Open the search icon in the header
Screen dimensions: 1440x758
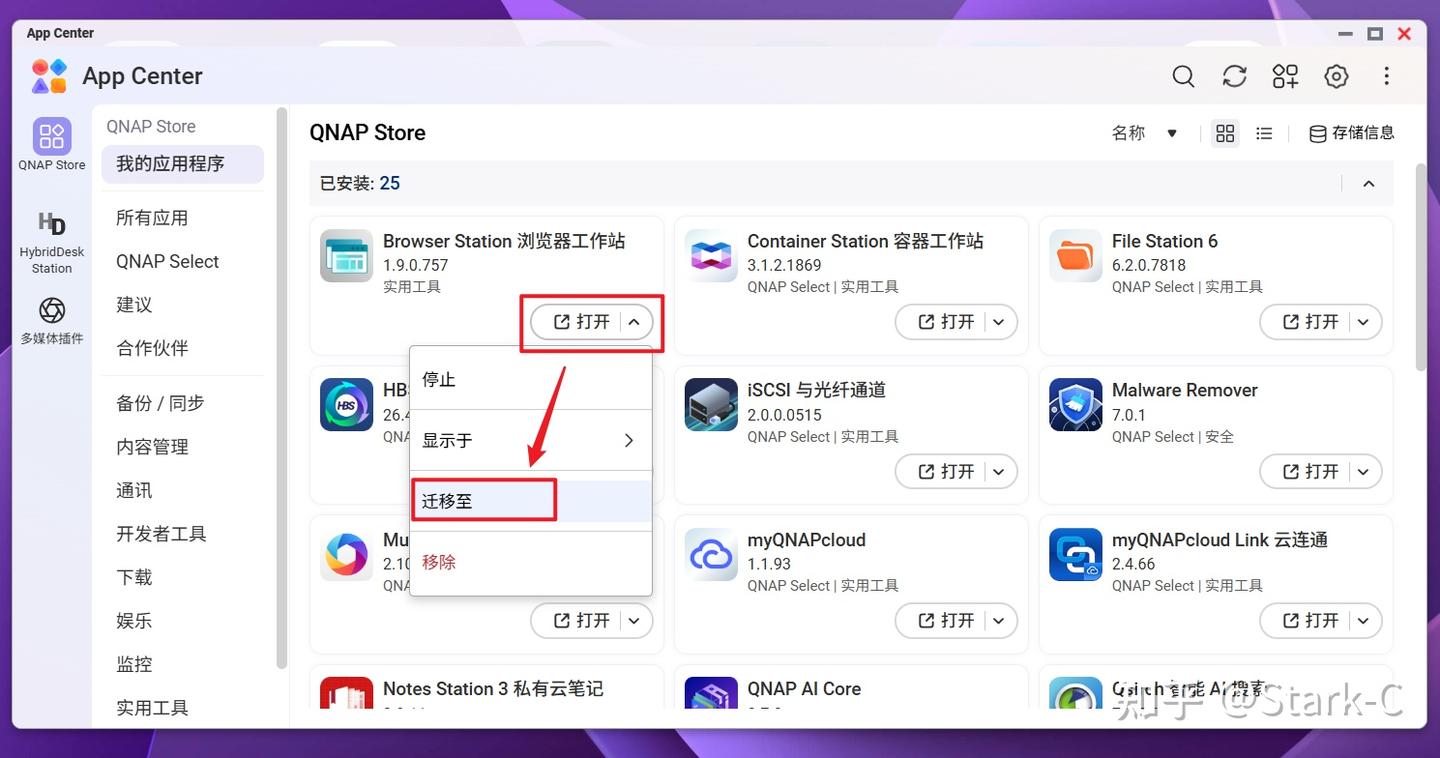[x=1183, y=77]
